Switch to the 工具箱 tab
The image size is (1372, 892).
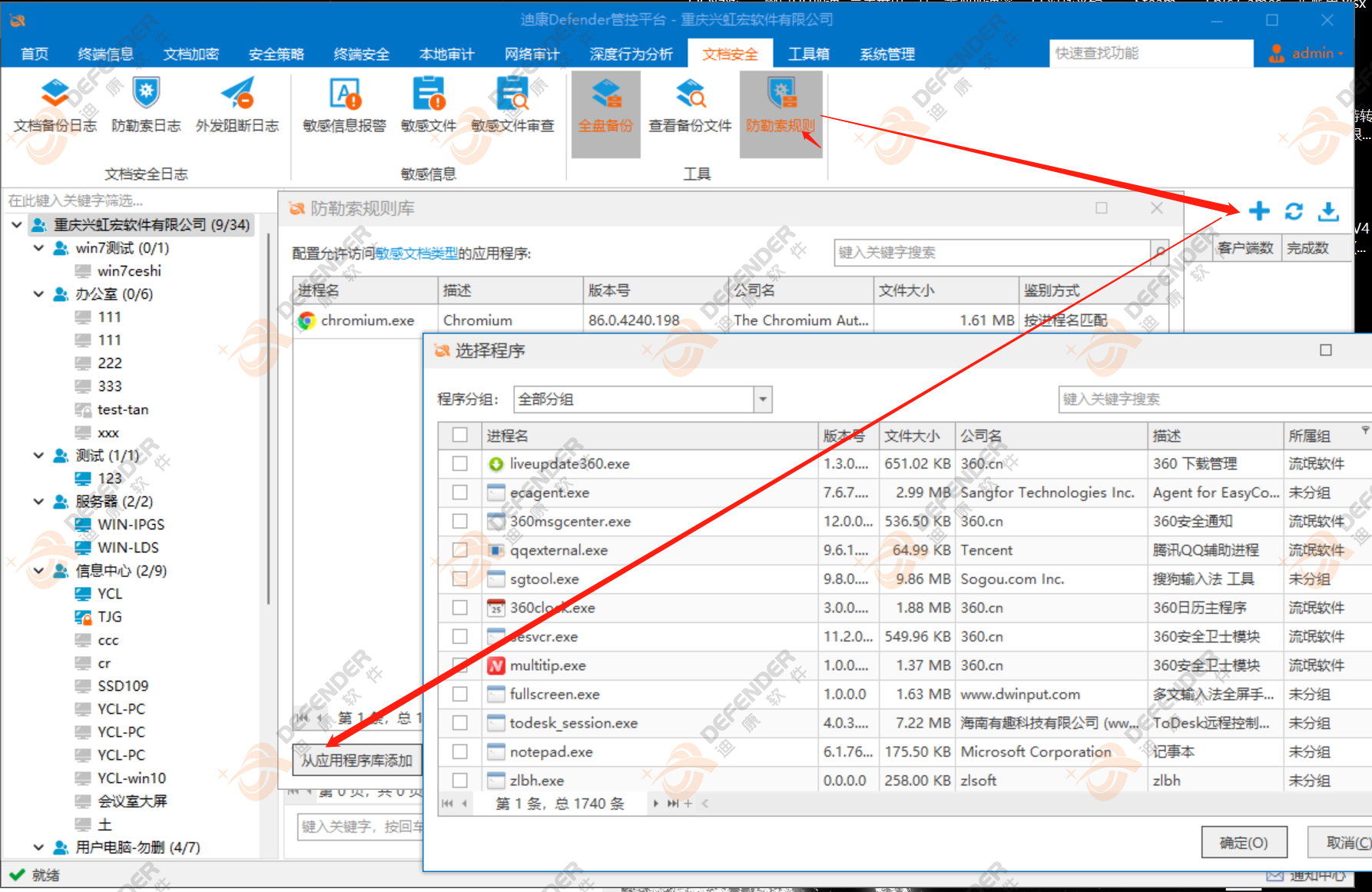809,54
